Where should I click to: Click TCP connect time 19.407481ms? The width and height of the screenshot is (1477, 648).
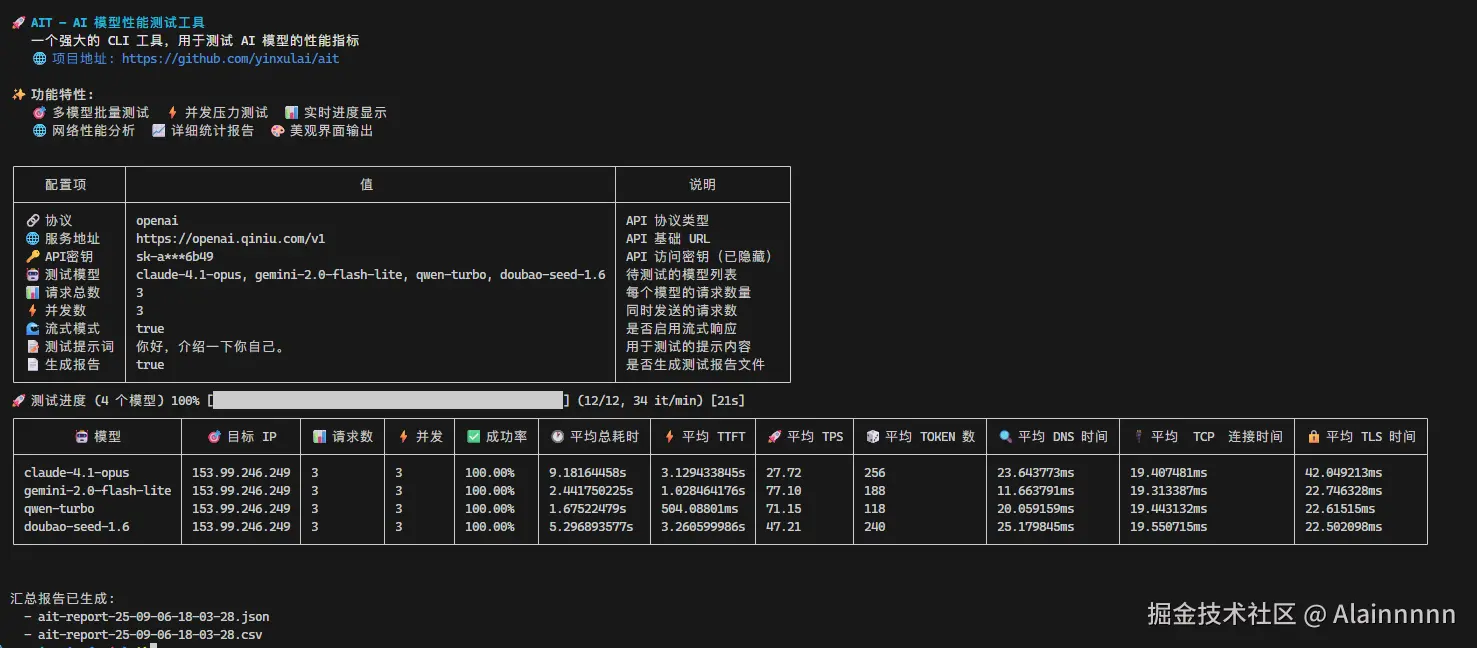(1169, 473)
